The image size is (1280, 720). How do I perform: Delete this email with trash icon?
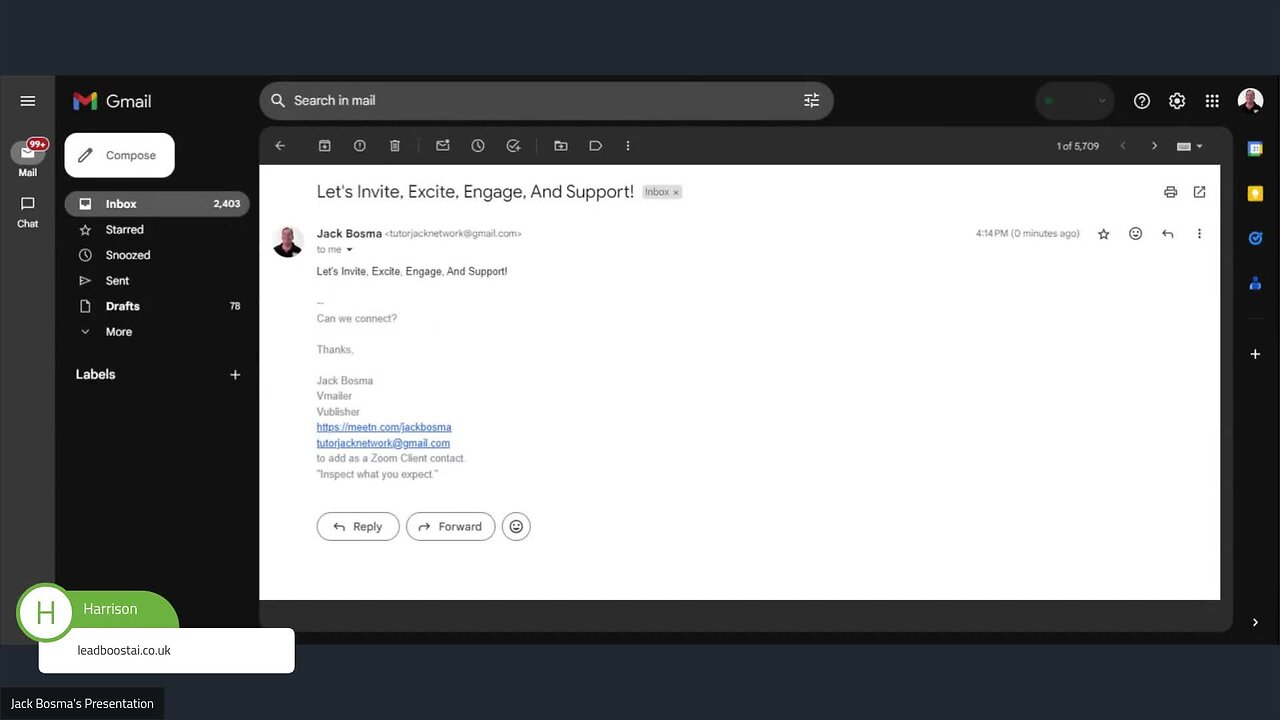[395, 146]
